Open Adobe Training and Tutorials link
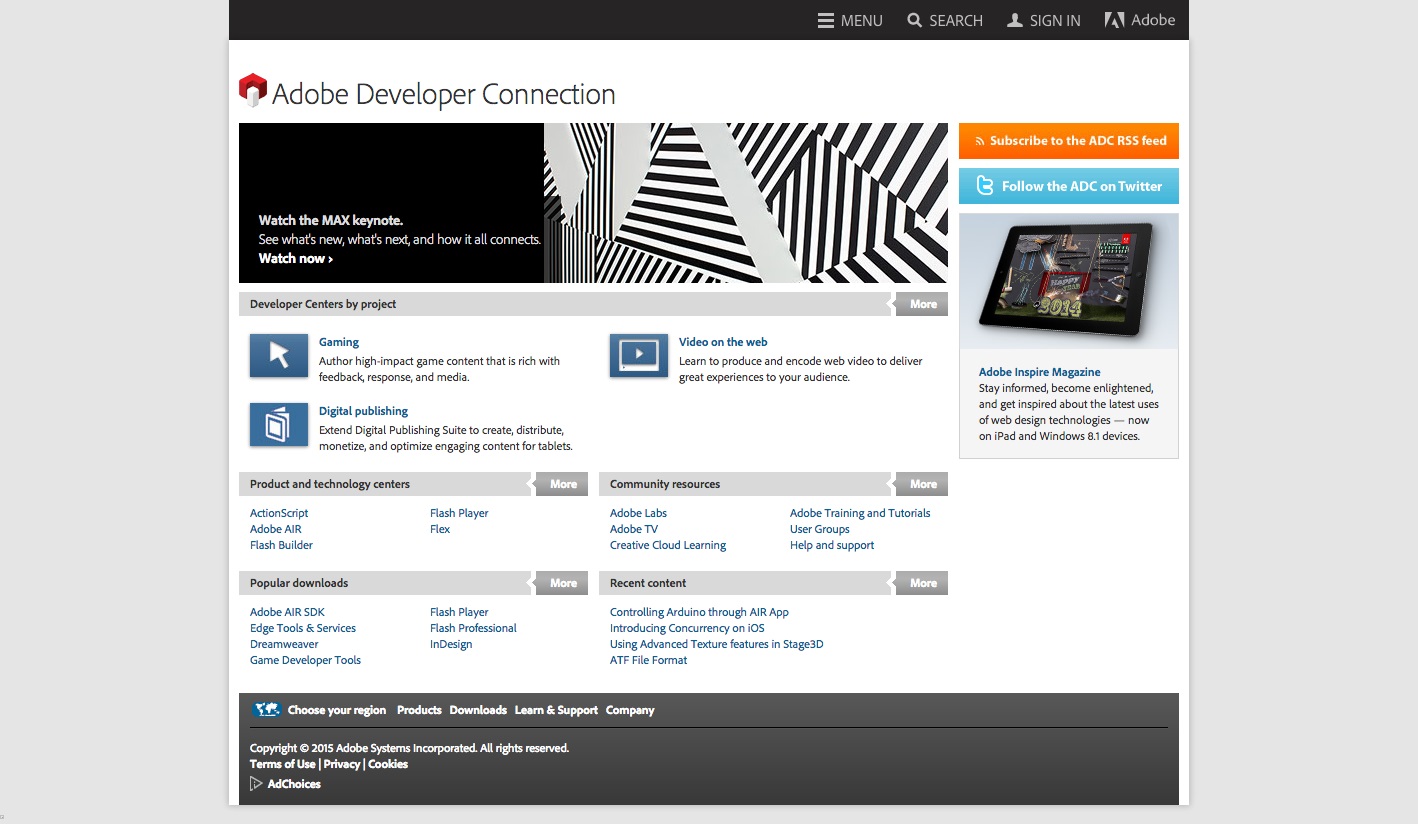Viewport: 1418px width, 824px height. (860, 513)
